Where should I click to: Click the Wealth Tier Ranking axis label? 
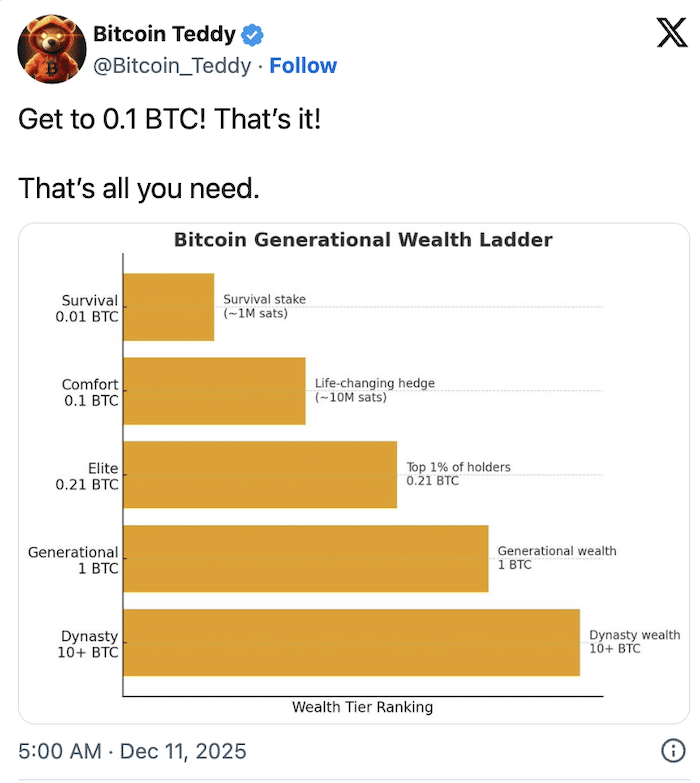click(362, 707)
